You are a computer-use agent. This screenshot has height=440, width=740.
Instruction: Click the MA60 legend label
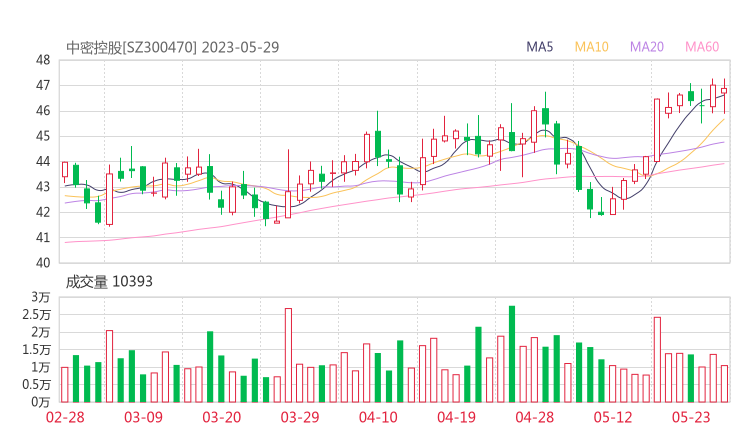(702, 47)
